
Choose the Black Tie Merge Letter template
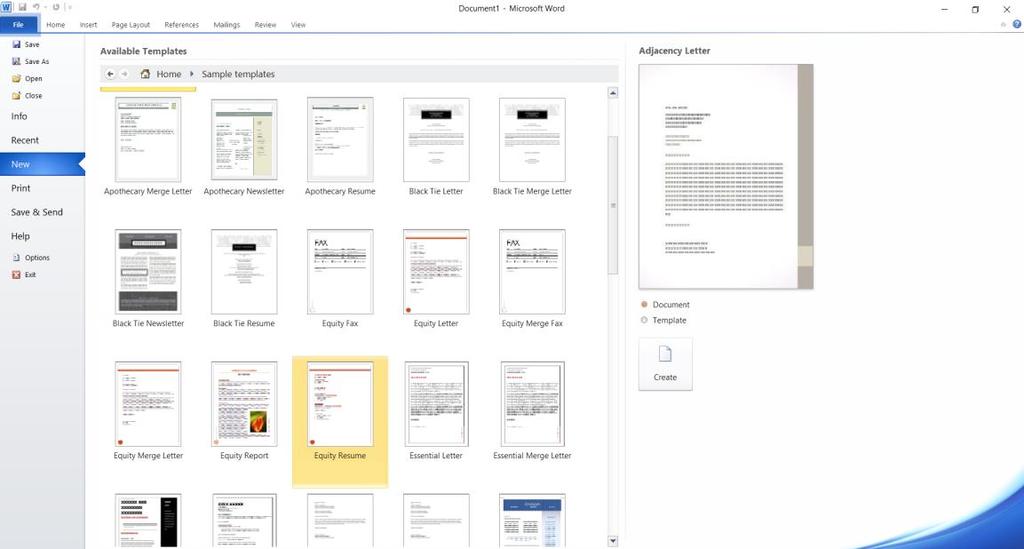click(x=532, y=147)
